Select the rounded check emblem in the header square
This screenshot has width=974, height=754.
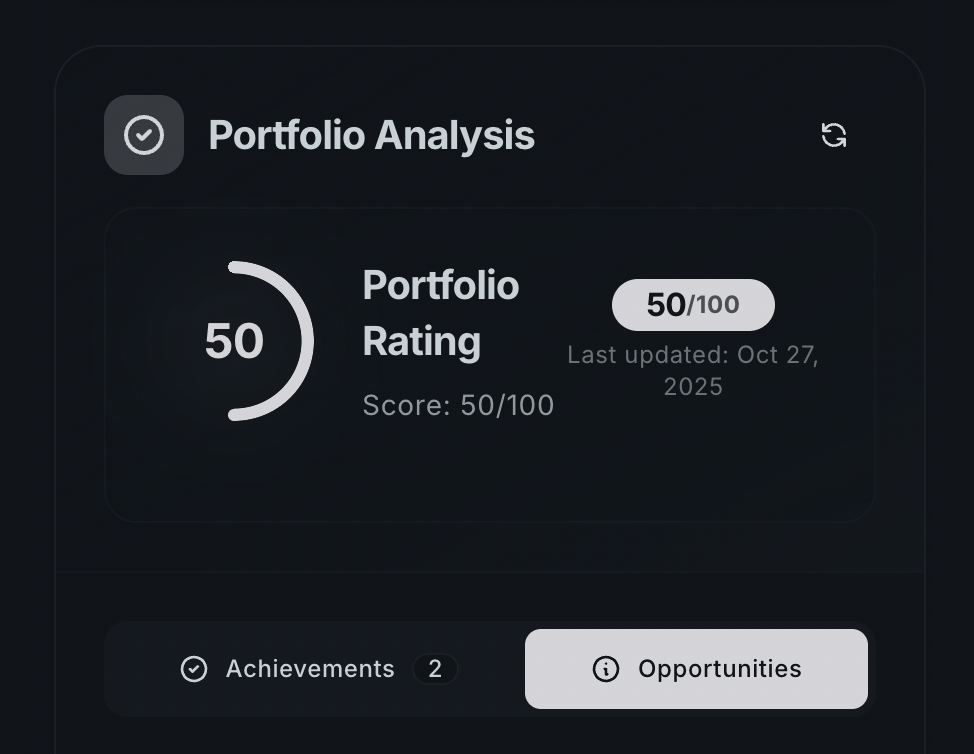pyautogui.click(x=144, y=134)
